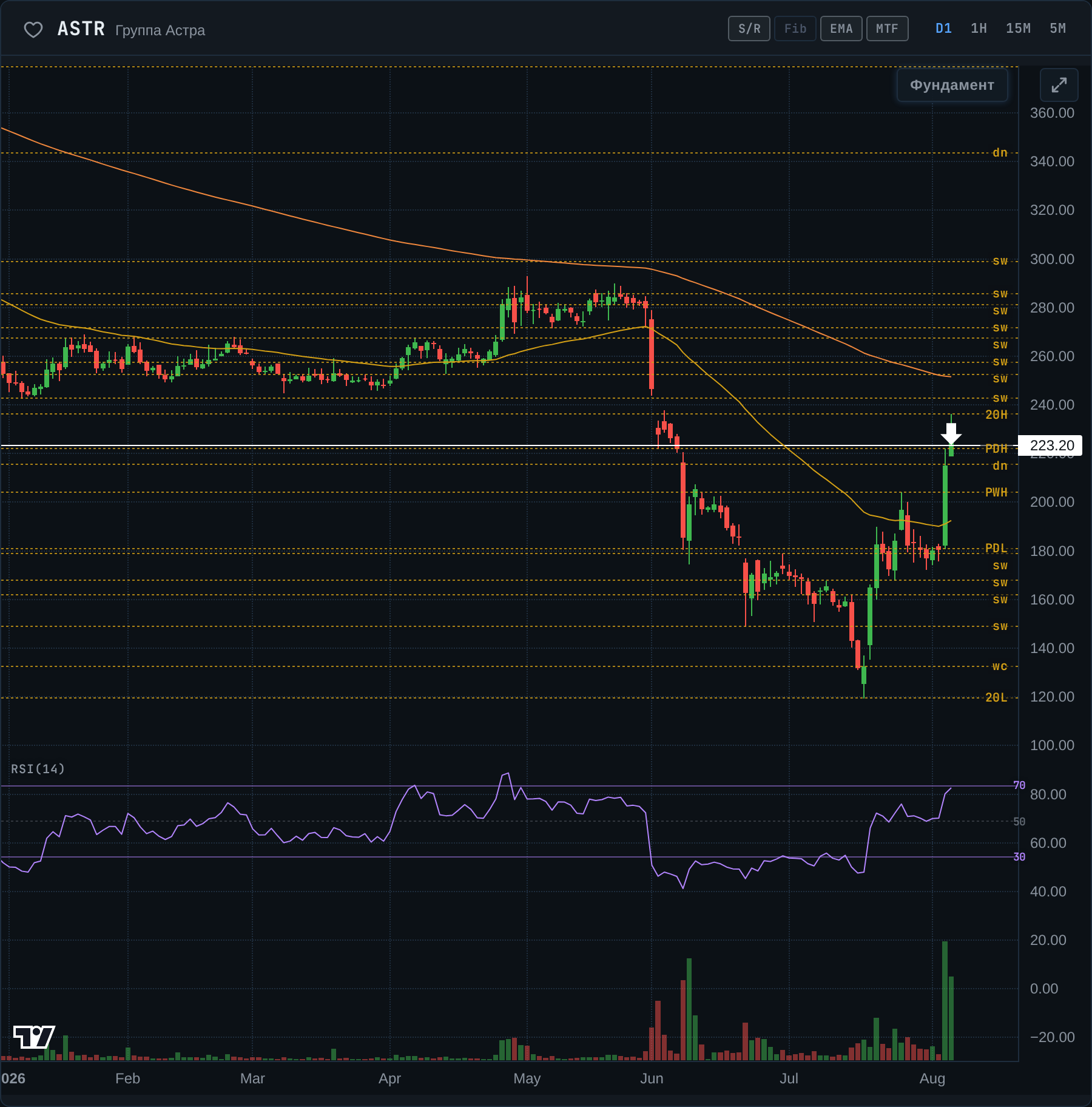Click the RSI 70 overbought label
Screen dimensions: 1092x1107
(x=1019, y=785)
